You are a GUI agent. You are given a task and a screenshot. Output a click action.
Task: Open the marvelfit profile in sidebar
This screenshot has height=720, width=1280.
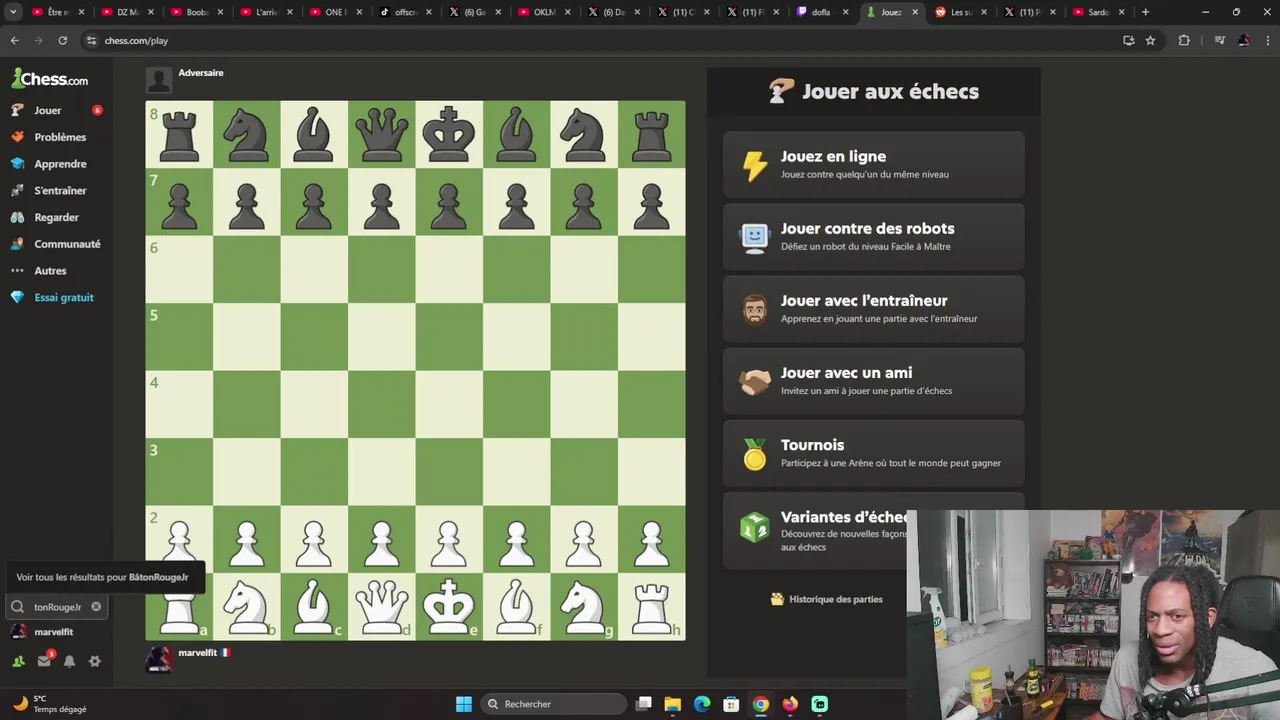click(42, 632)
